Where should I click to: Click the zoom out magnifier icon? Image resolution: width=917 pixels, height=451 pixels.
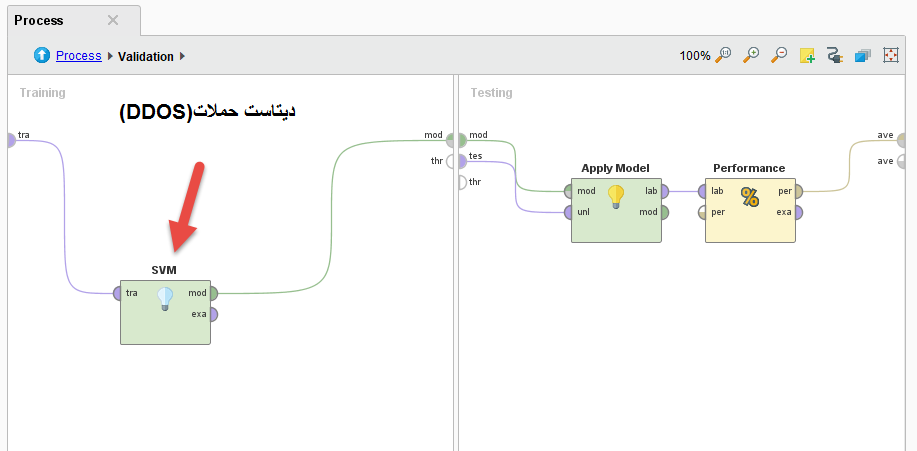(779, 56)
